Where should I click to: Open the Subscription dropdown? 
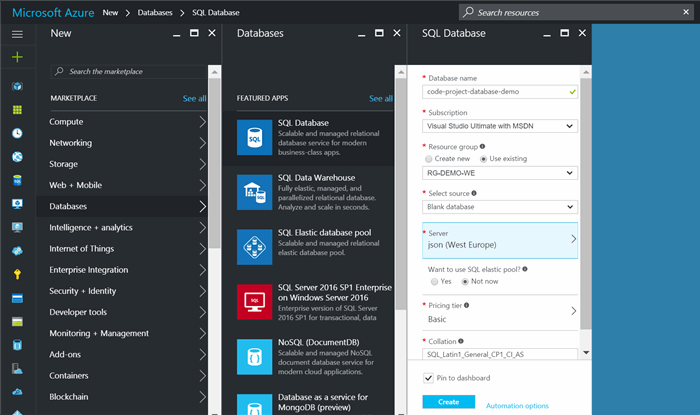click(x=500, y=126)
